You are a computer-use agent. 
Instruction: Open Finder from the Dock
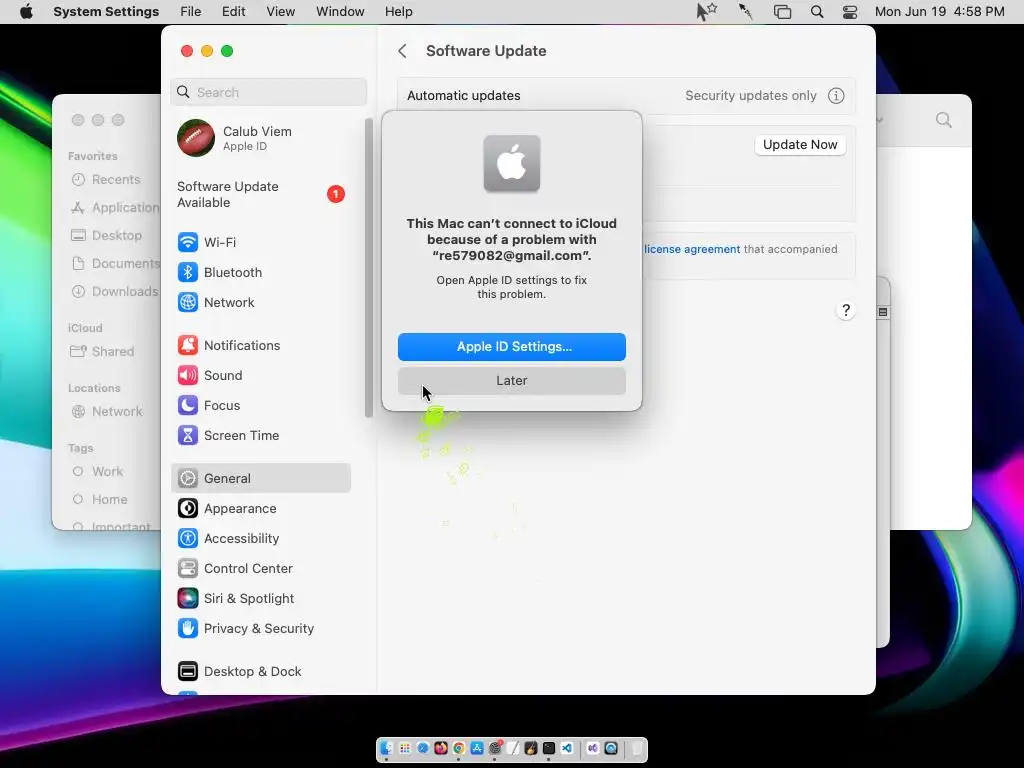point(387,748)
